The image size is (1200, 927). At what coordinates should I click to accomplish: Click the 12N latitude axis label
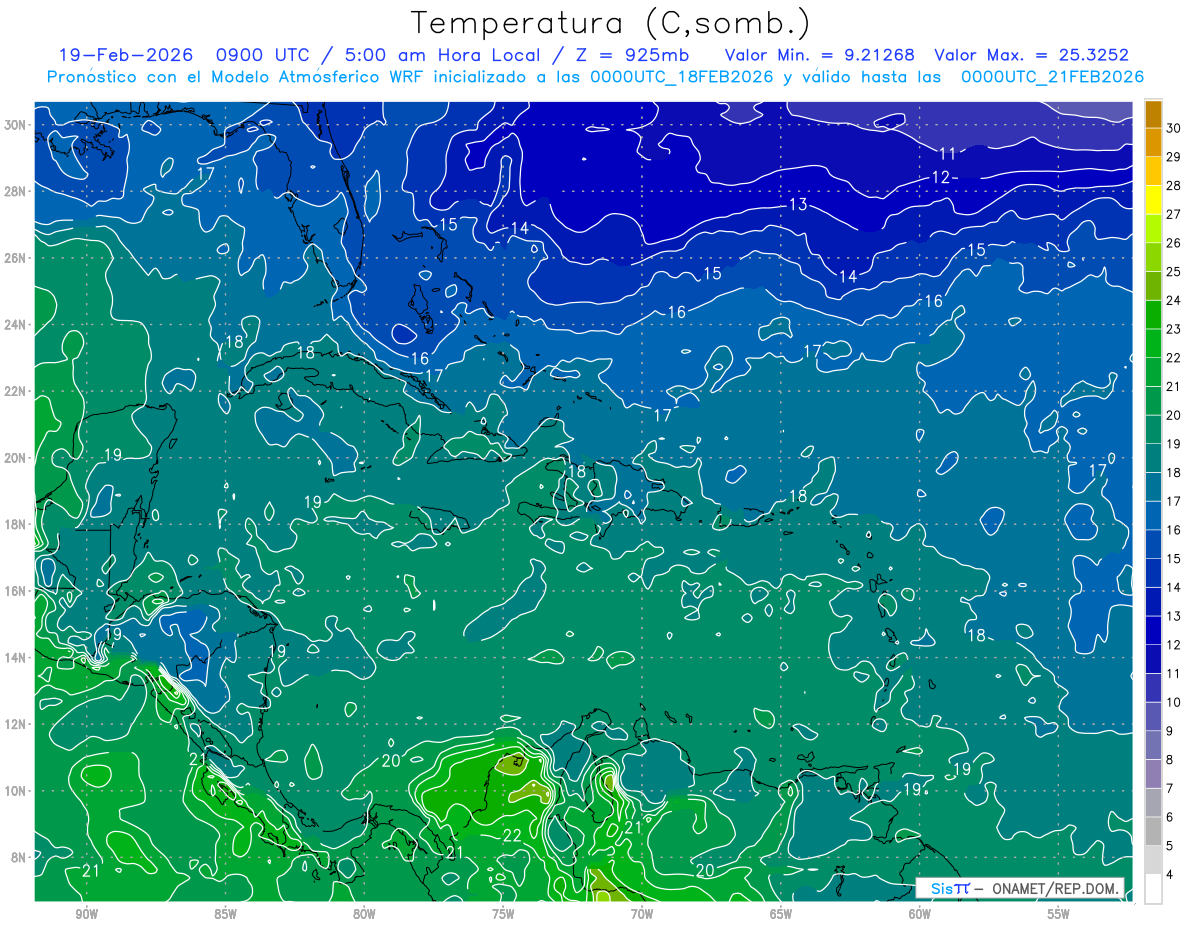16,724
